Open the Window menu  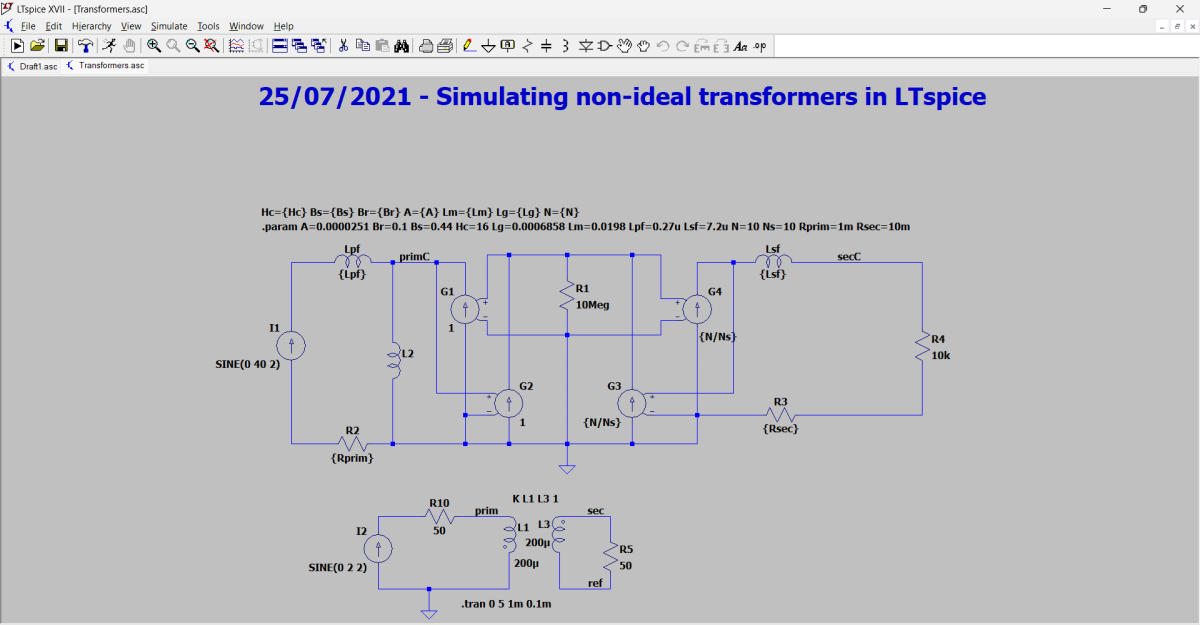(x=246, y=25)
